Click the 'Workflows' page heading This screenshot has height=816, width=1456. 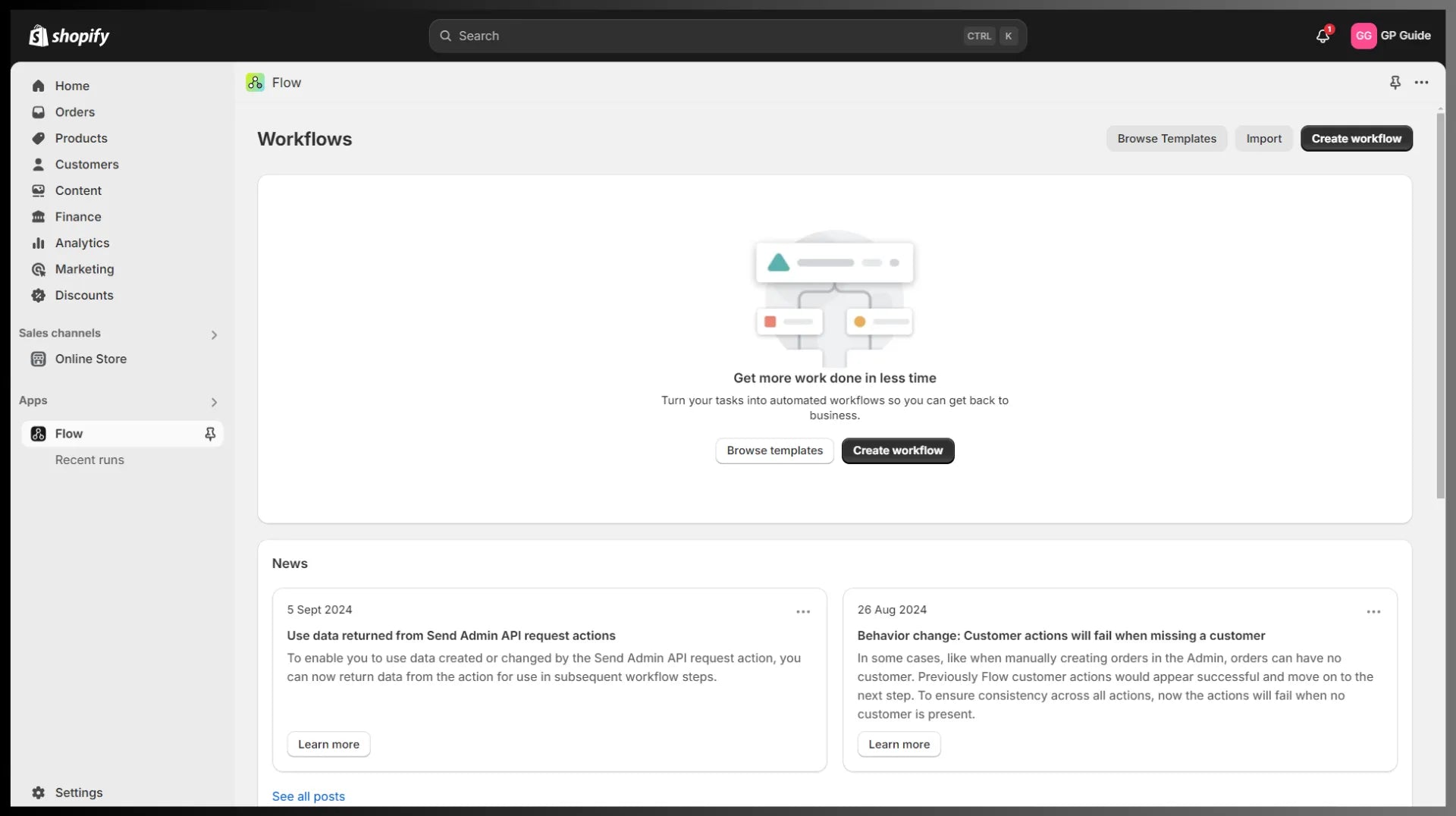click(304, 139)
